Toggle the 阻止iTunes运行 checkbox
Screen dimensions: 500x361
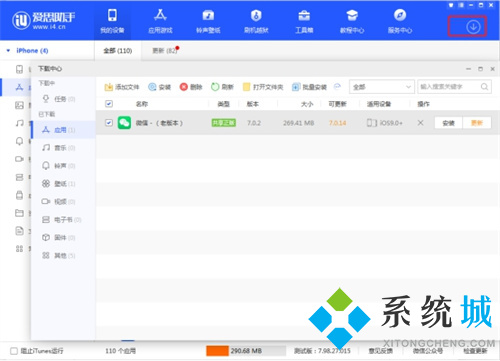coord(14,351)
